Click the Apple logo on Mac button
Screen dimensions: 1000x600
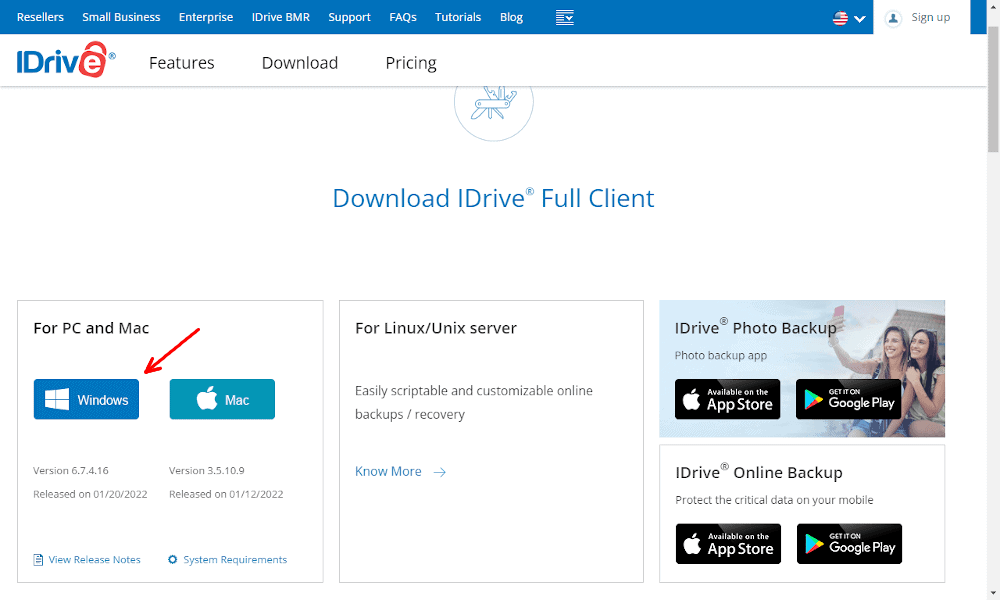tap(207, 399)
